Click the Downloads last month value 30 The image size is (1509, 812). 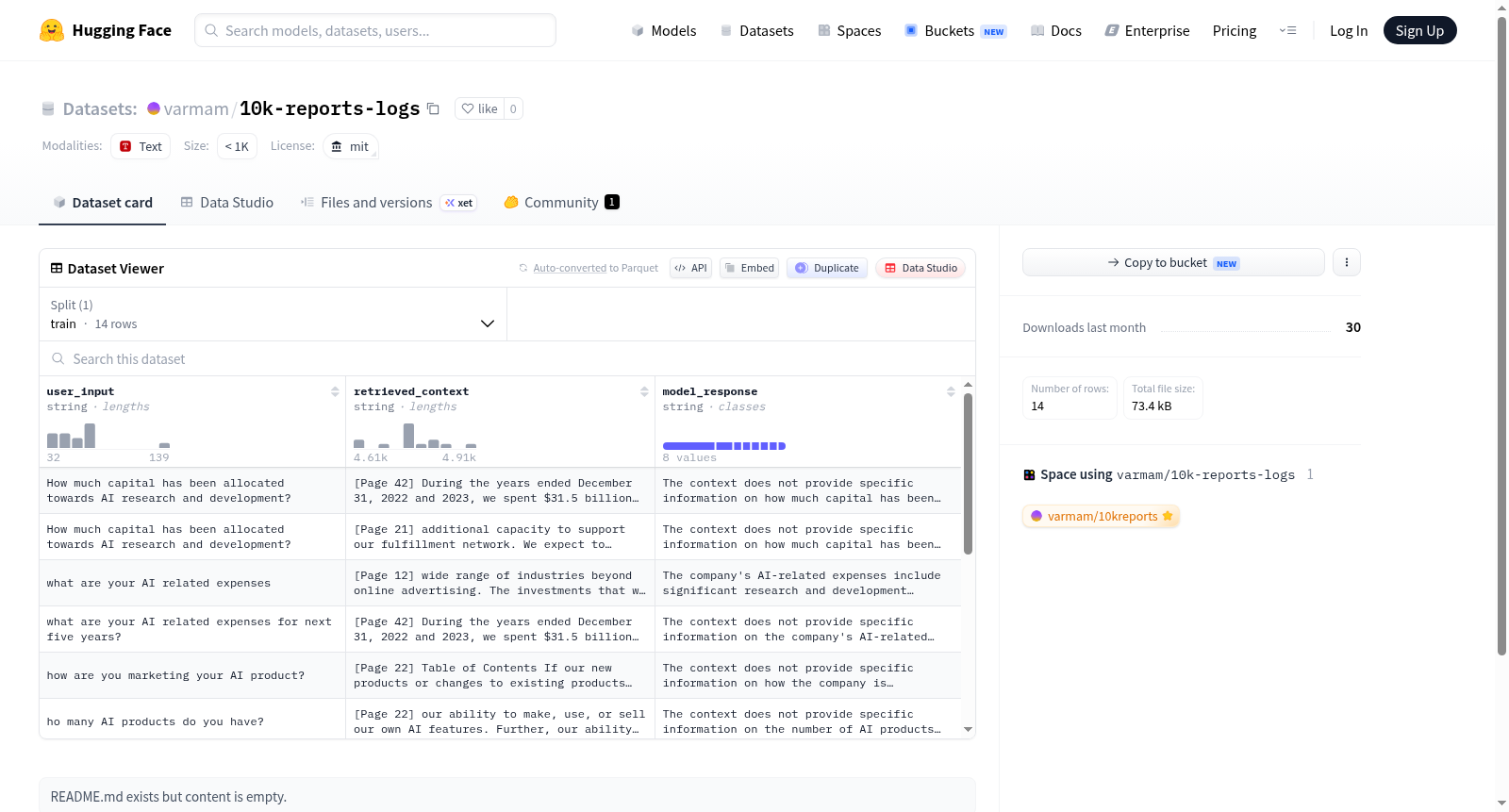pos(1352,327)
